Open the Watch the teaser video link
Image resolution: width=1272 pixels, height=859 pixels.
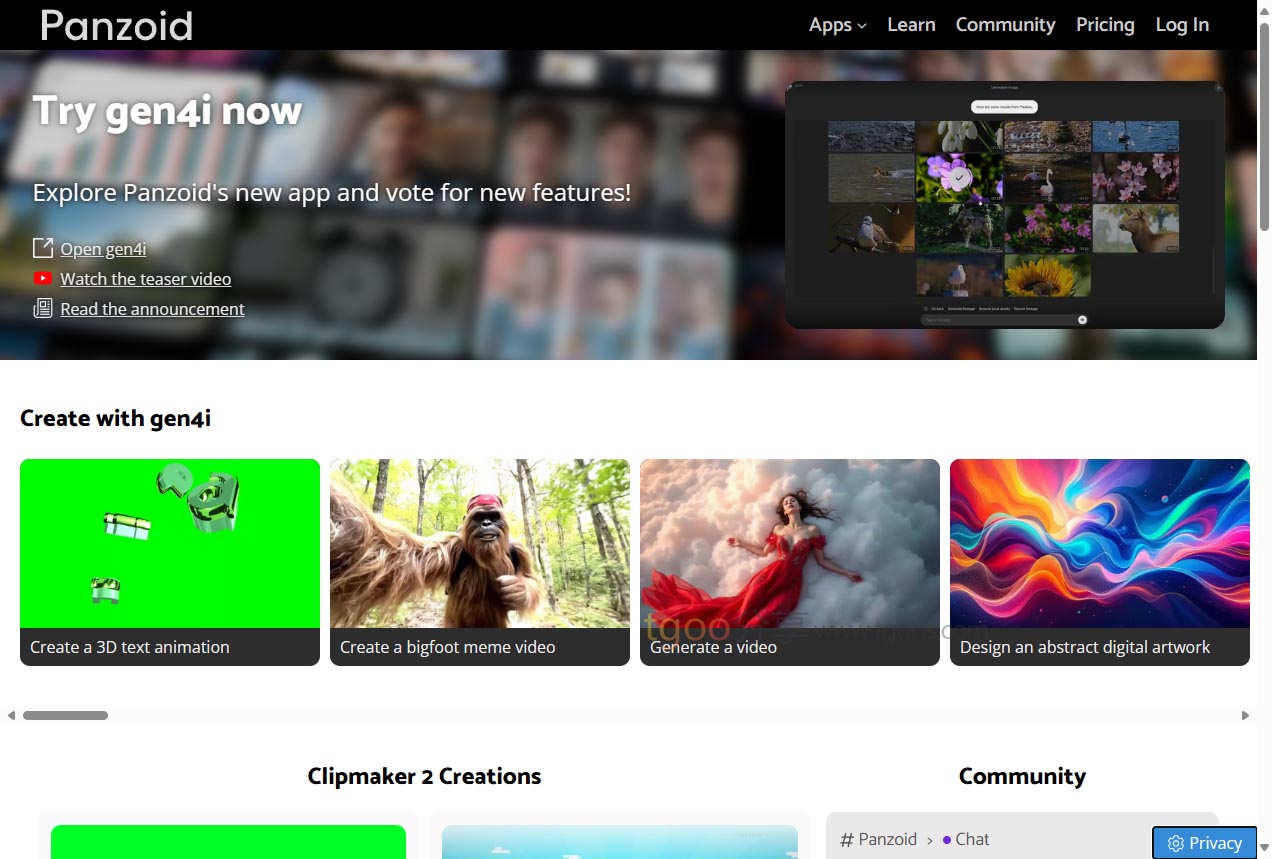coord(145,279)
